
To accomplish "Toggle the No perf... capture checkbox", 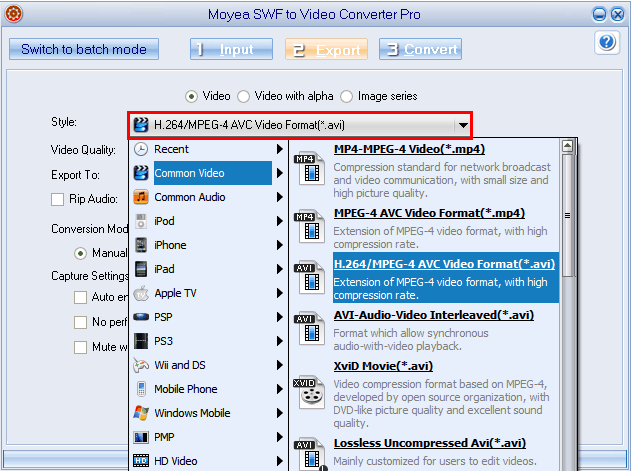I will tap(80, 322).
